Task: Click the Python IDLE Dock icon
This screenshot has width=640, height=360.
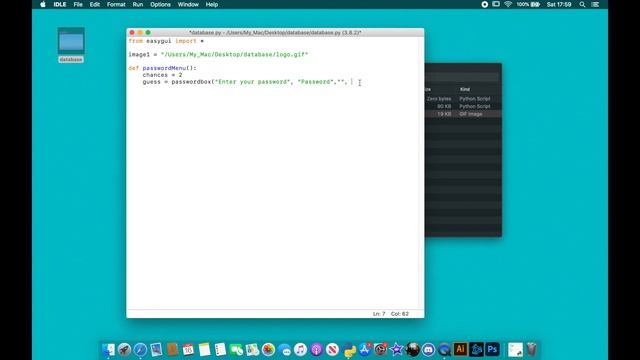Action: click(x=349, y=350)
